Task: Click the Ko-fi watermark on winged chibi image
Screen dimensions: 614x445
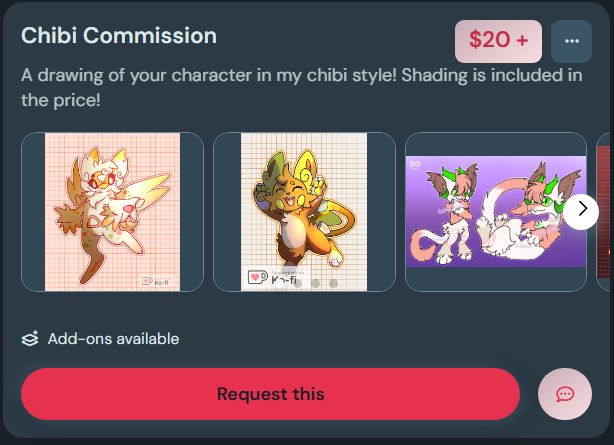Action: (x=155, y=282)
